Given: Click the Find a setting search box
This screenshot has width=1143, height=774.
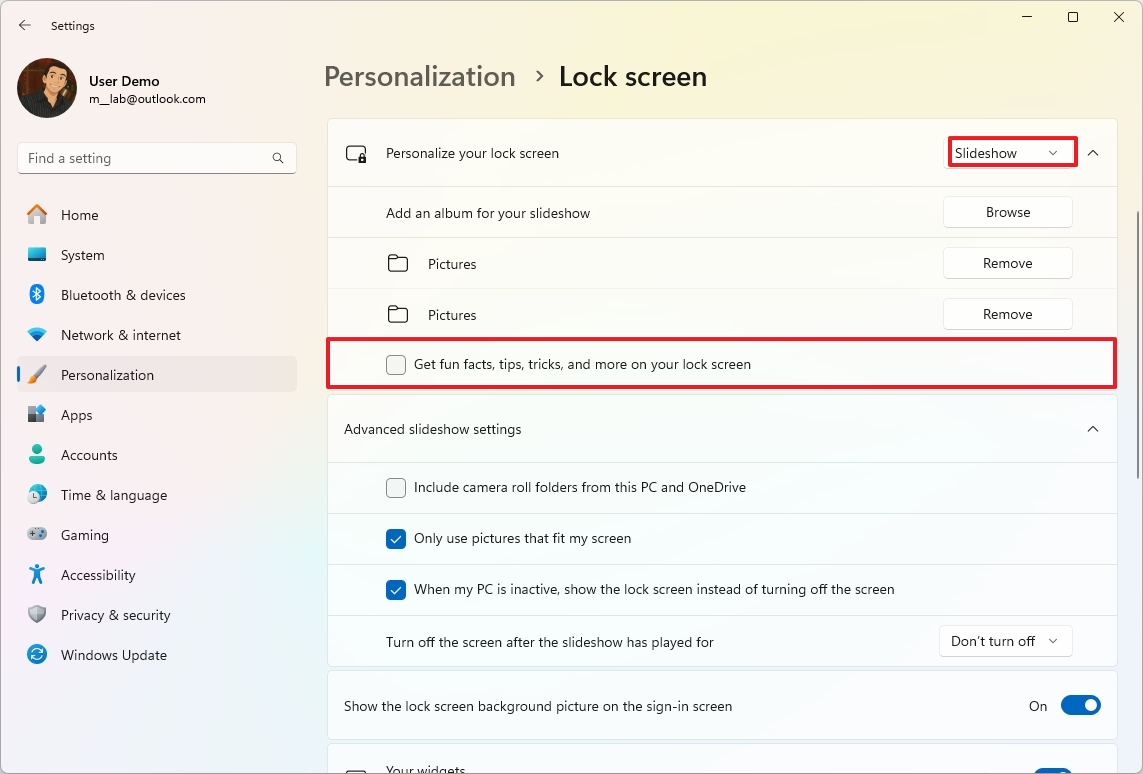Looking at the screenshot, I should click(x=145, y=158).
